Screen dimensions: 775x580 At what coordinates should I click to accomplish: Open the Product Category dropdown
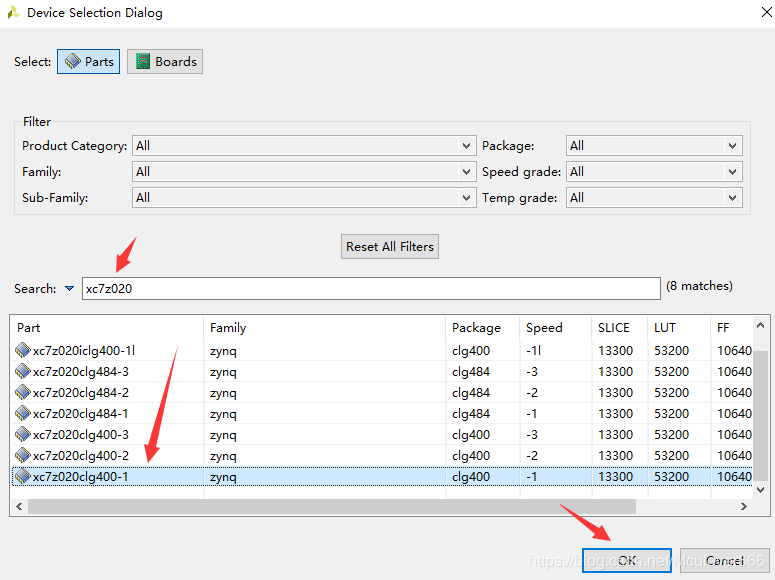point(304,146)
